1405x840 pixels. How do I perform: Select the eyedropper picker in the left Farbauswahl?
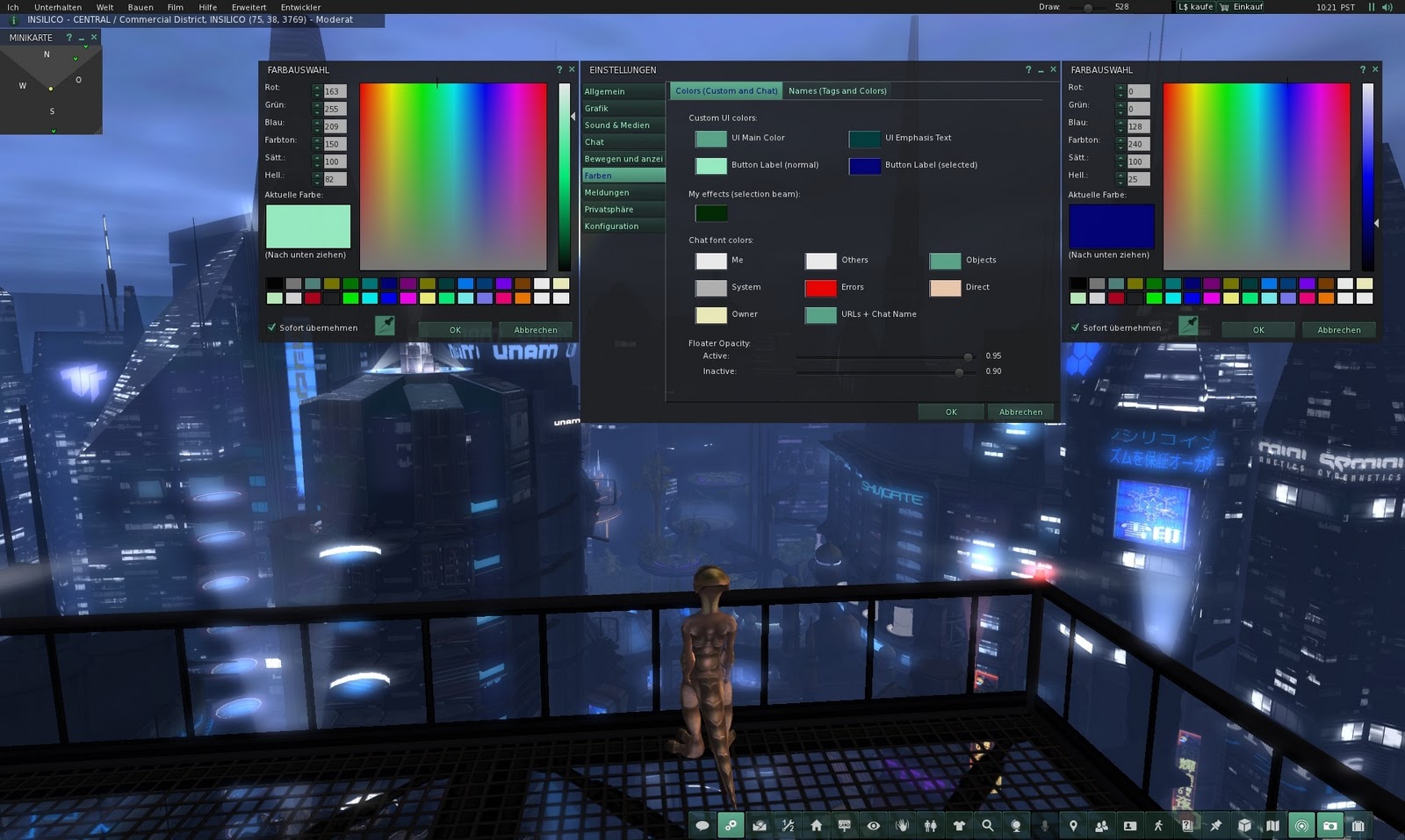point(384,325)
